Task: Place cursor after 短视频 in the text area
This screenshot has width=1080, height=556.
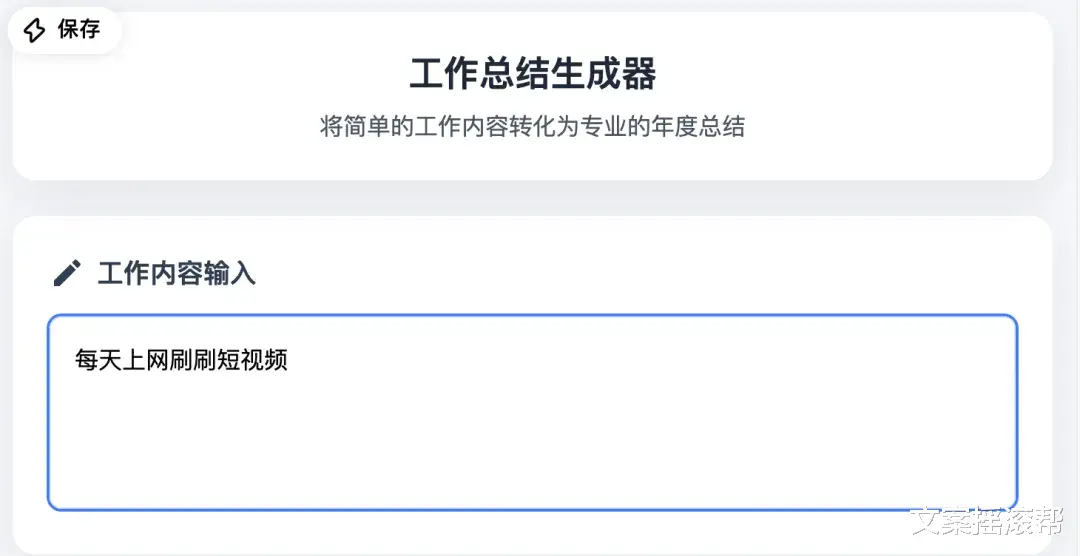Action: (x=289, y=360)
